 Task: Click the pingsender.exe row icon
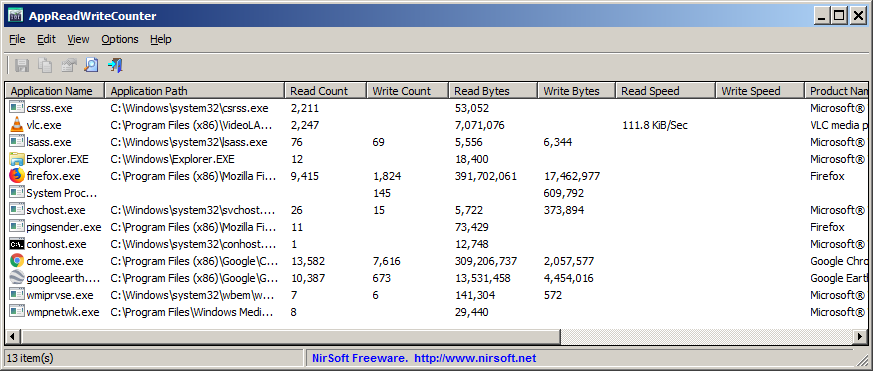pos(17,227)
